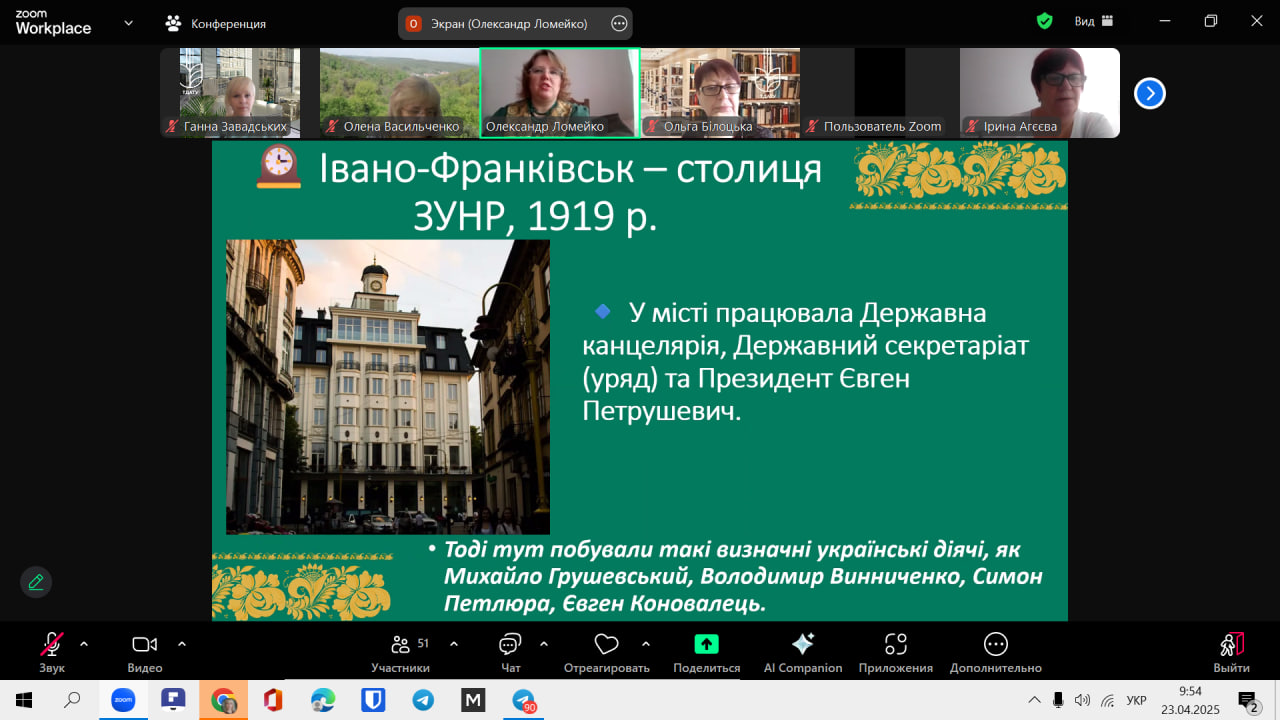Open Bitwarden from the taskbar
Viewport: 1280px width, 720px height.
pos(373,700)
